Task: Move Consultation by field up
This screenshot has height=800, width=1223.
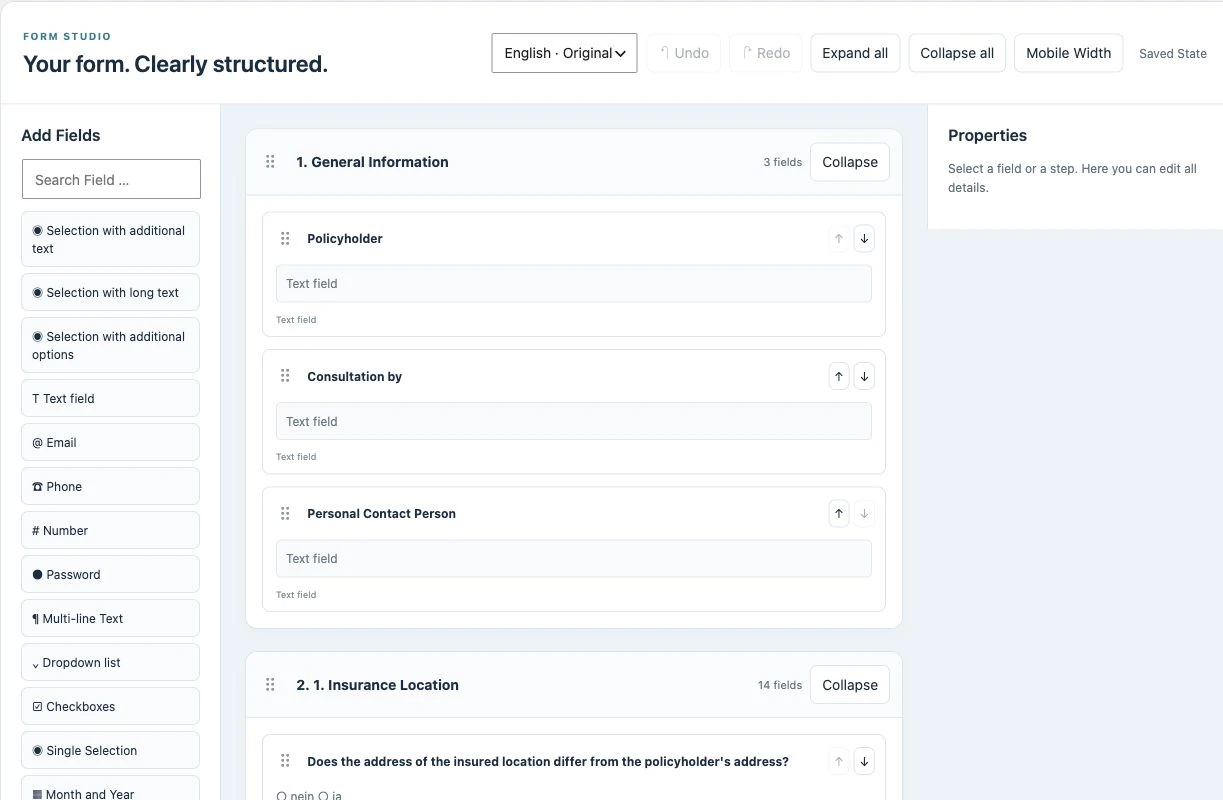Action: [x=838, y=377]
